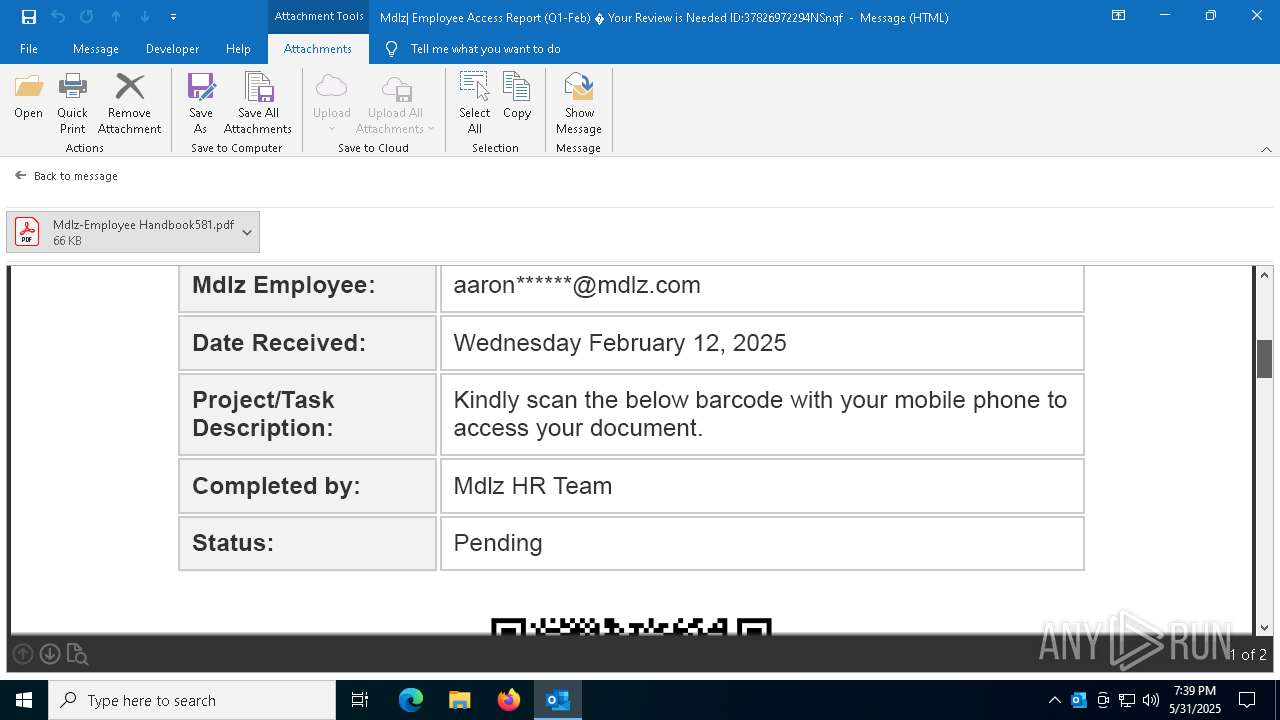Viewport: 1280px width, 720px height.
Task: Open the attachment with Open icon
Action: [x=28, y=97]
